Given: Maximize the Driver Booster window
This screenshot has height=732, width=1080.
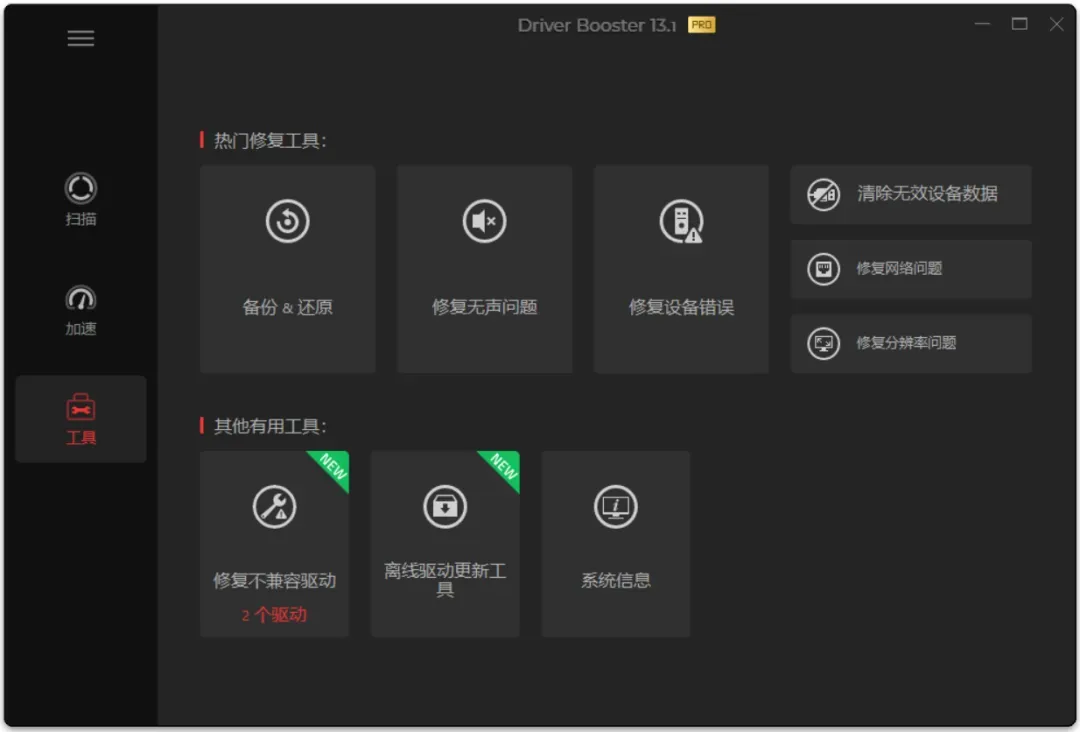Looking at the screenshot, I should [1019, 24].
